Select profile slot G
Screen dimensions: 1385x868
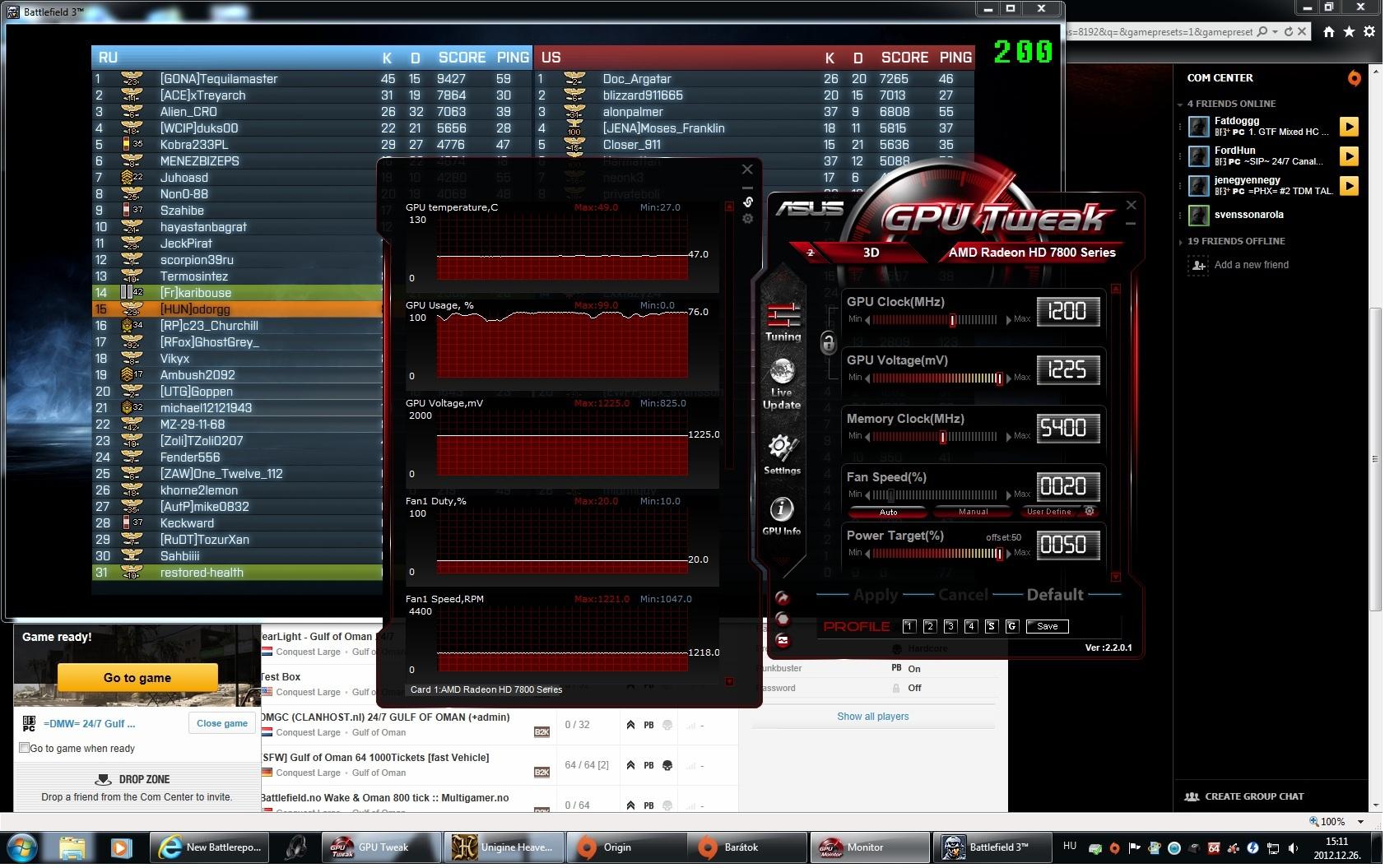coord(1011,626)
